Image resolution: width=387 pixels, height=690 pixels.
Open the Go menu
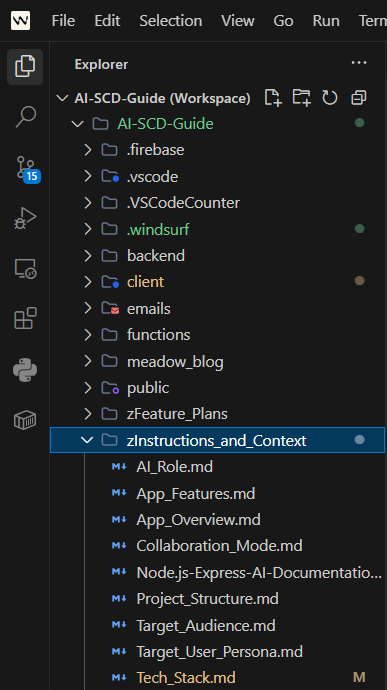pos(283,21)
